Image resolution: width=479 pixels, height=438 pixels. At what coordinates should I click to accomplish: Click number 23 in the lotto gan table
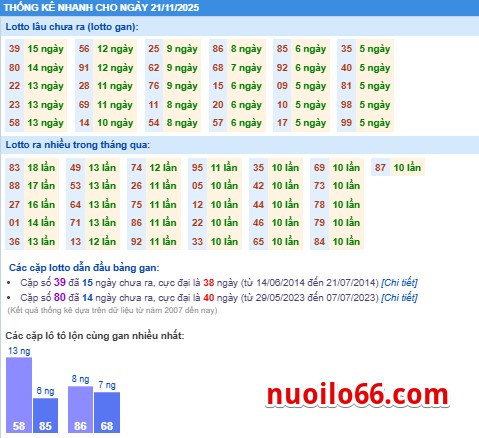coord(14,105)
